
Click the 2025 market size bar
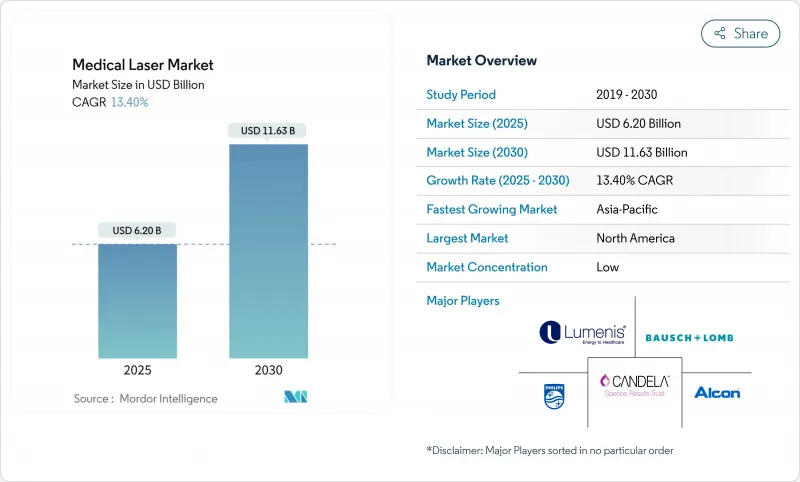point(137,300)
